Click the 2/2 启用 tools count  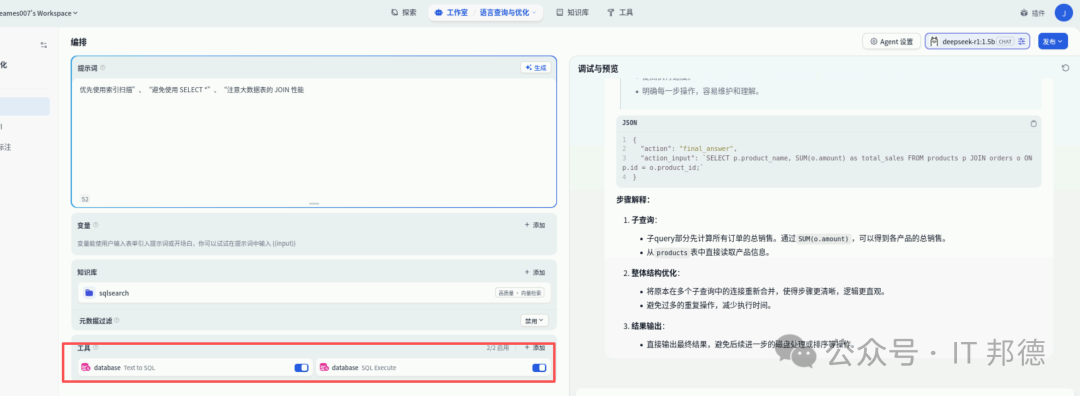point(498,348)
